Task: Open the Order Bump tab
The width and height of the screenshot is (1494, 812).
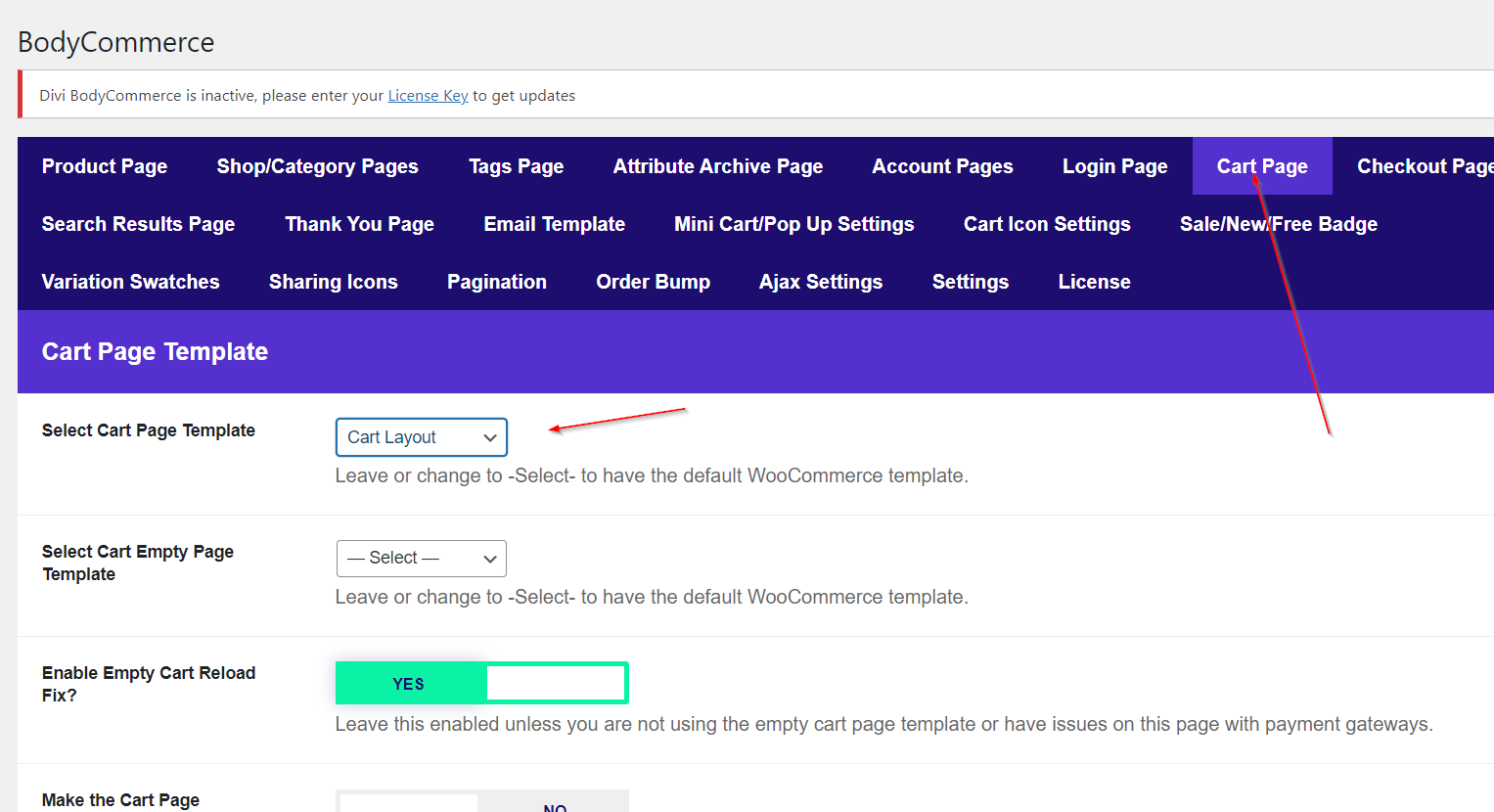Action: (653, 282)
